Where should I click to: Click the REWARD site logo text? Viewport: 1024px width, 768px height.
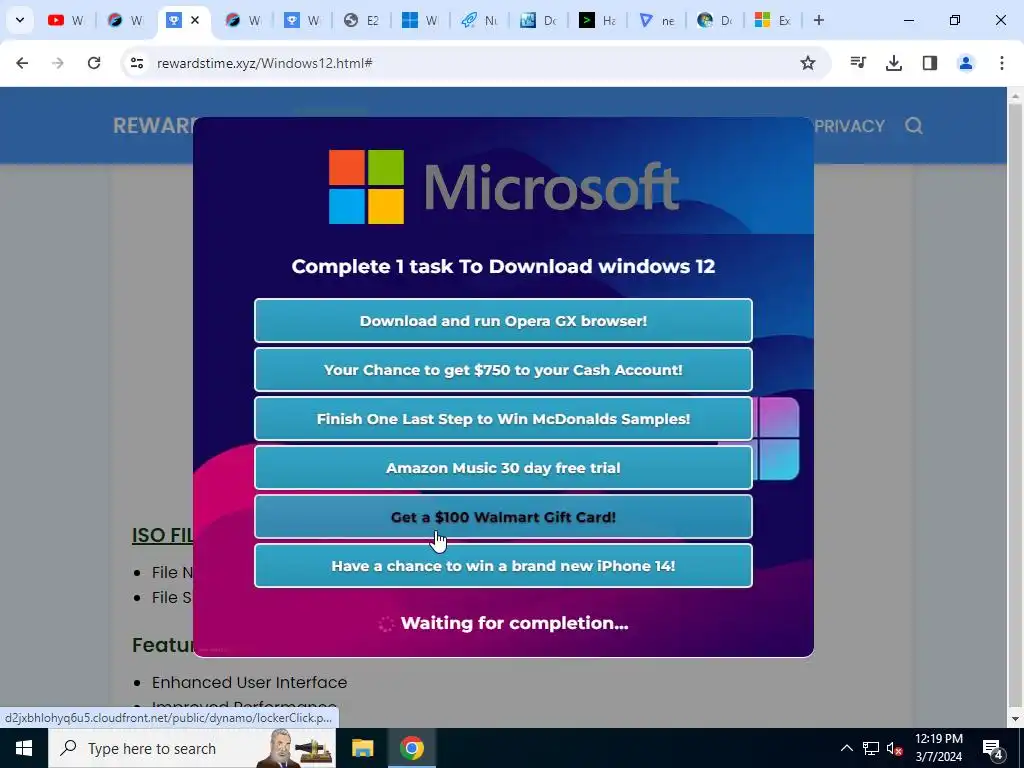click(x=155, y=125)
